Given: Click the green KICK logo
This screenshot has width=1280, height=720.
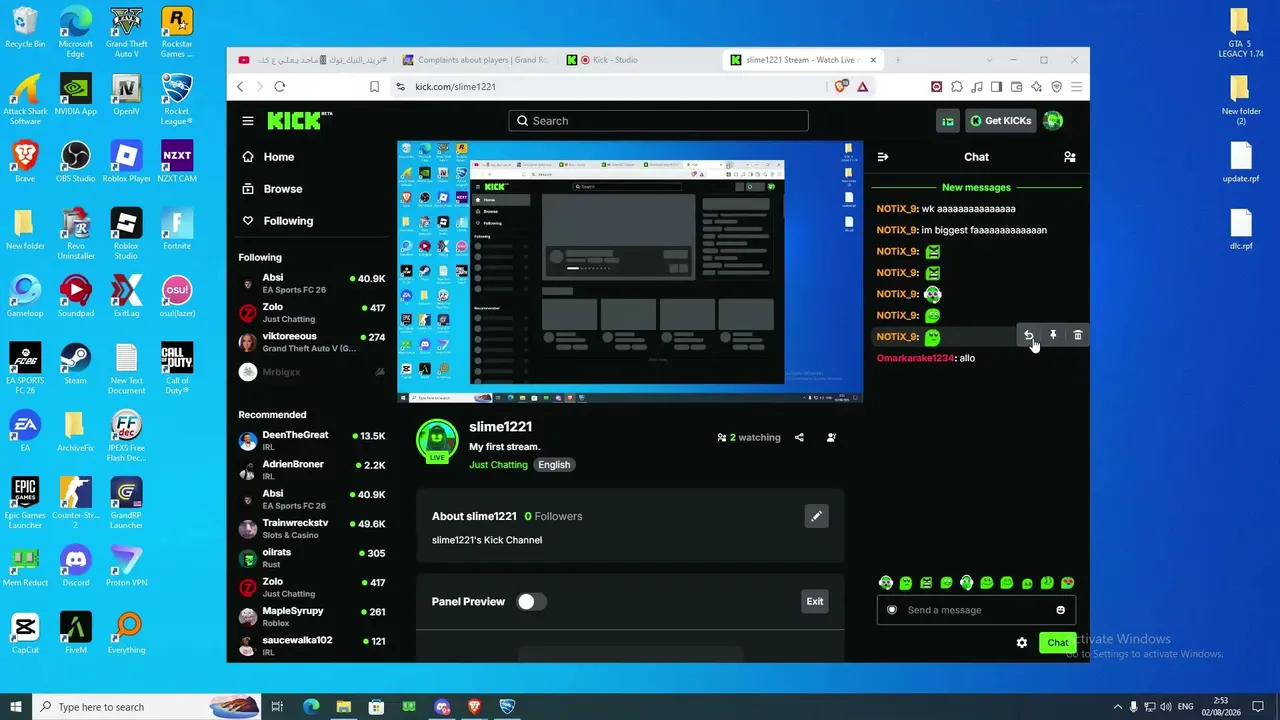Looking at the screenshot, I should (299, 121).
